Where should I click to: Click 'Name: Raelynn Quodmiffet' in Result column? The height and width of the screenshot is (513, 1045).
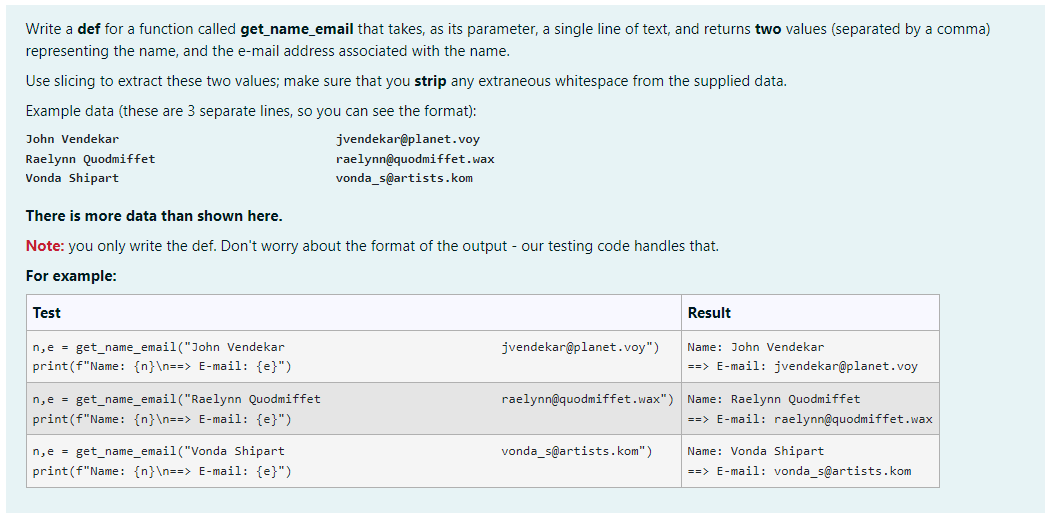point(774,399)
